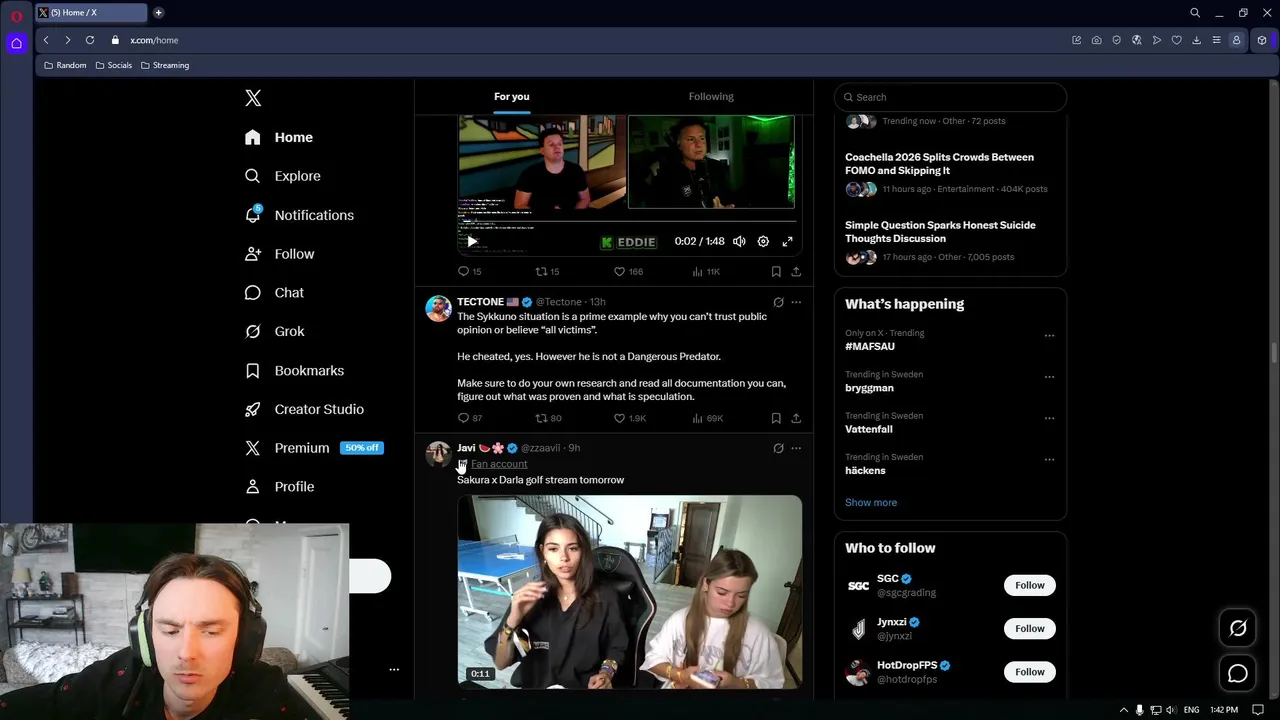
Task: Open Grok icon on TECTONE post
Action: (x=778, y=302)
